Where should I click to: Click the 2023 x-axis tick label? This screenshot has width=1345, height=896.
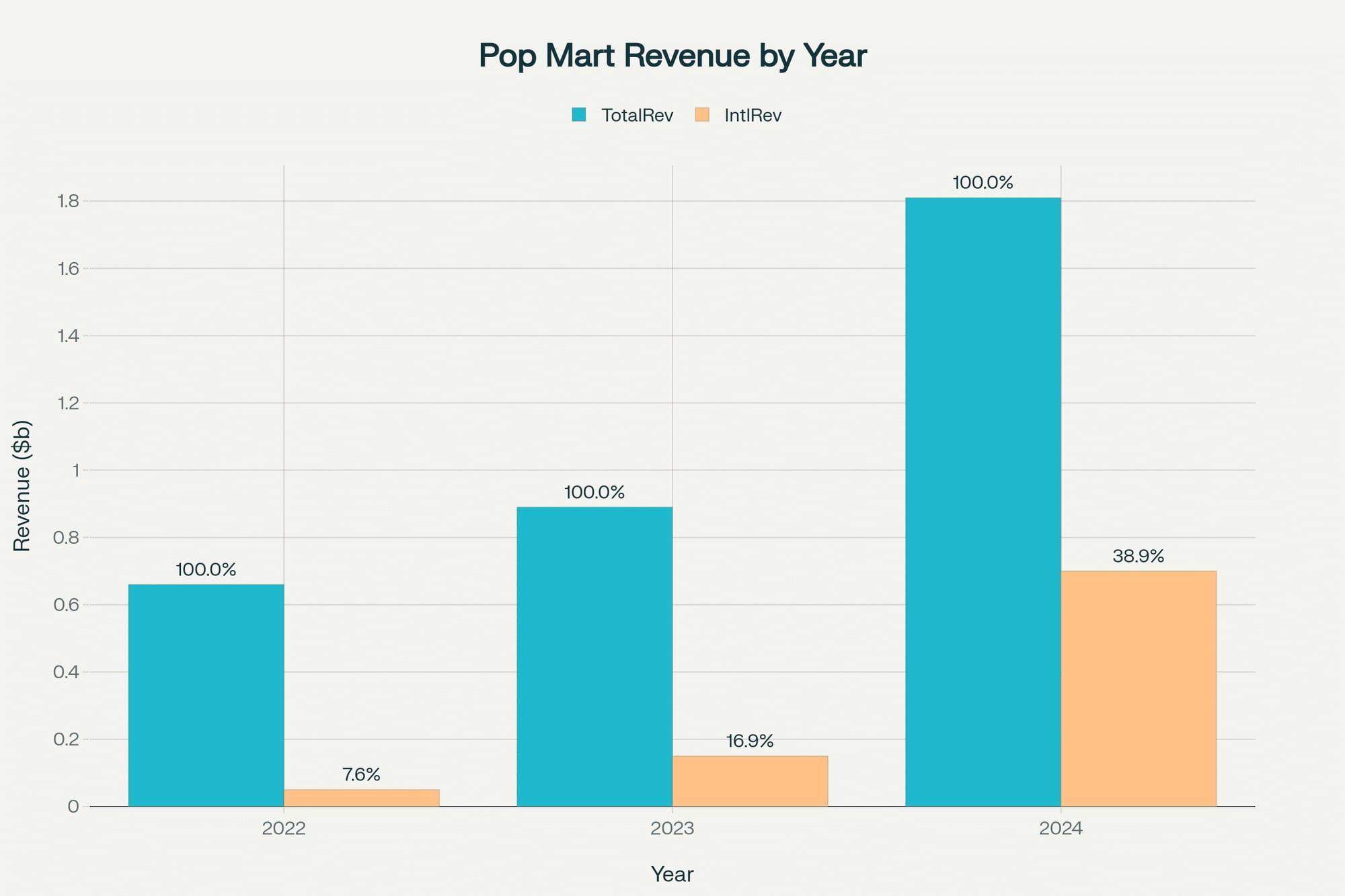tap(672, 828)
